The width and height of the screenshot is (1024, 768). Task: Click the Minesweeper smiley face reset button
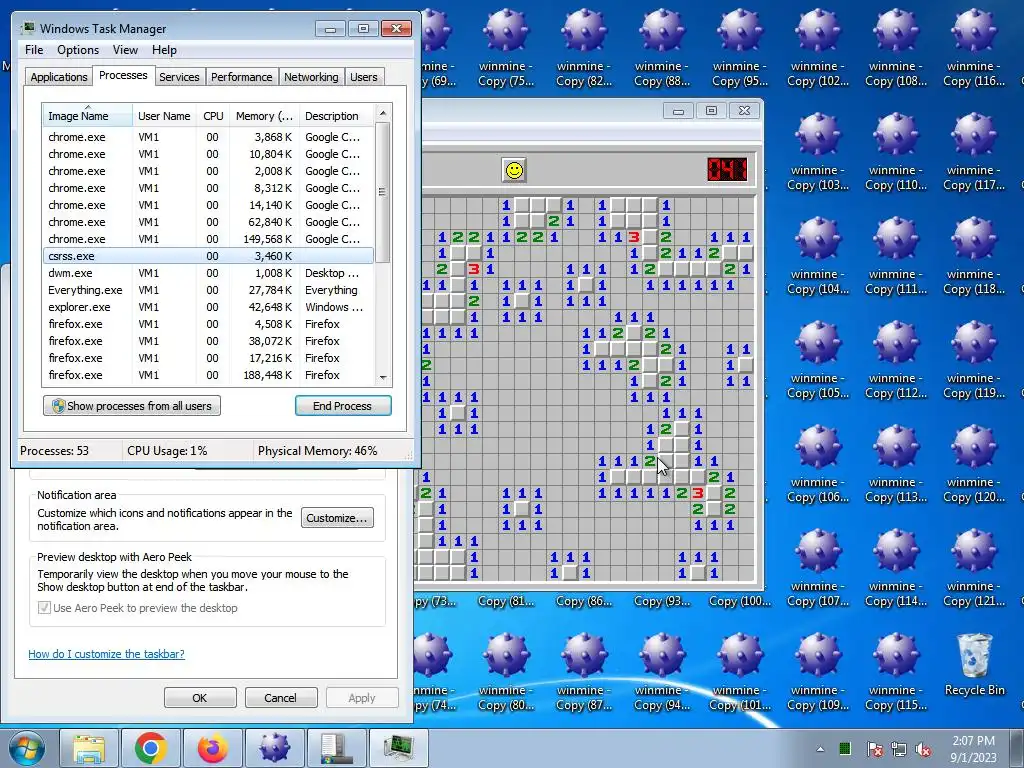tap(515, 170)
